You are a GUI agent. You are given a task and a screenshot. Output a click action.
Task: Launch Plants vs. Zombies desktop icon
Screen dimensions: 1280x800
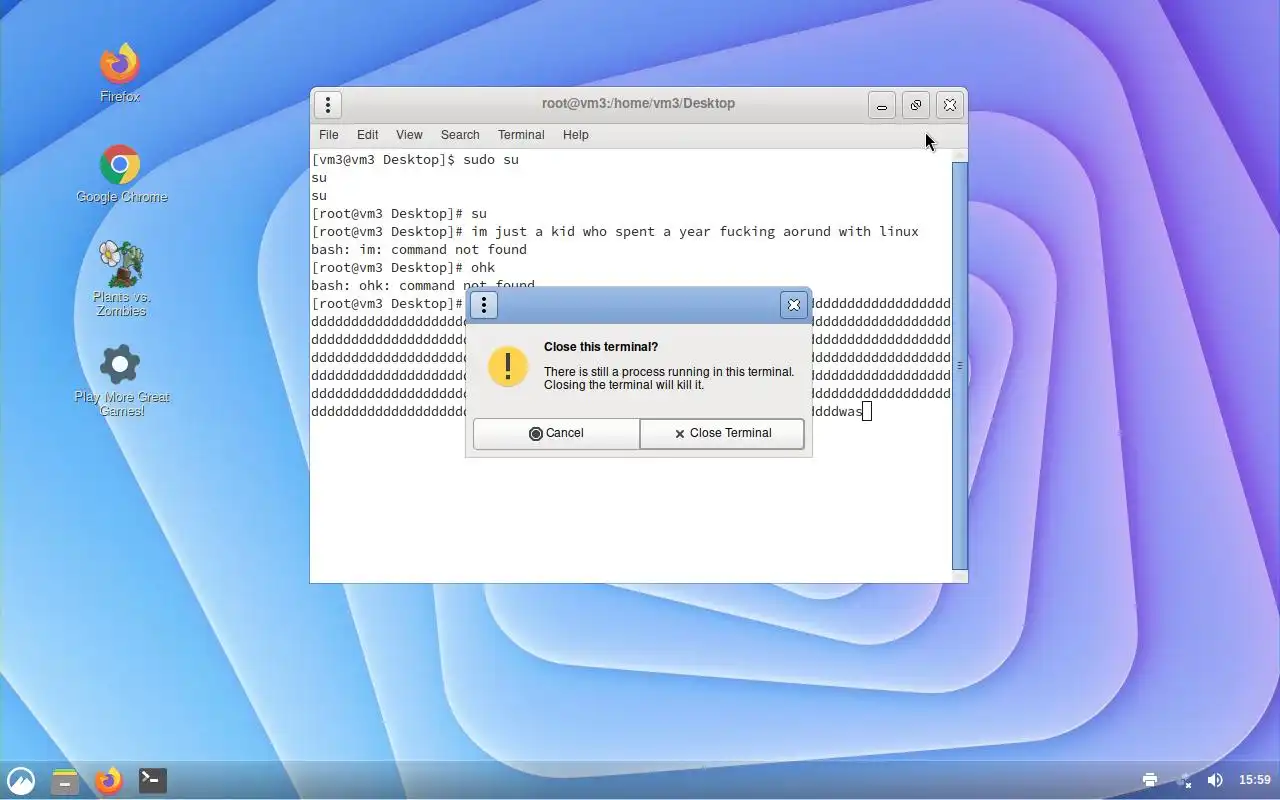121,278
